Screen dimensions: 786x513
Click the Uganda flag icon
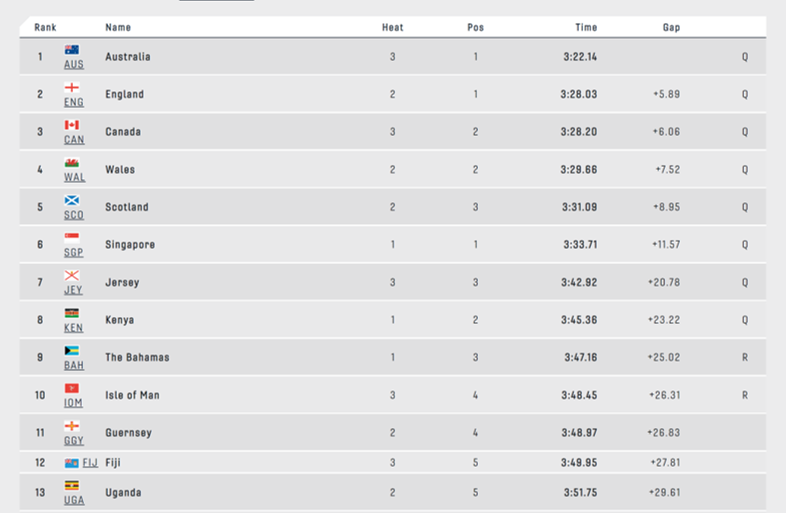(x=72, y=485)
